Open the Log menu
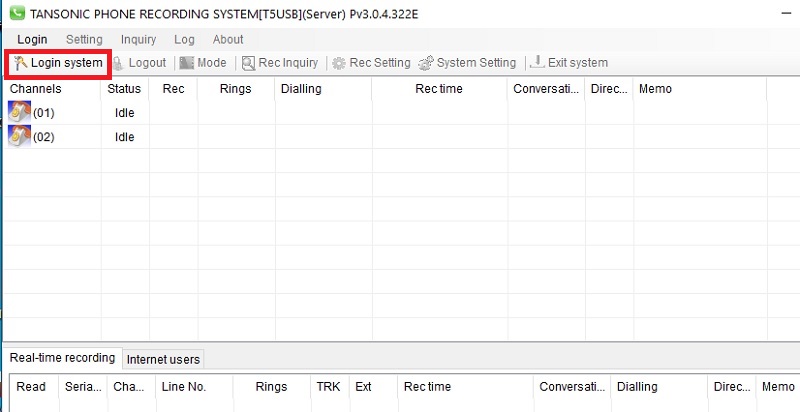 click(x=184, y=40)
